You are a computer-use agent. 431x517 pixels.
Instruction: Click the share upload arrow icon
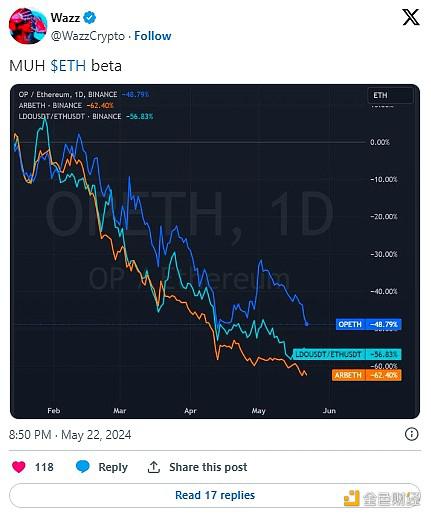pyautogui.click(x=154, y=467)
